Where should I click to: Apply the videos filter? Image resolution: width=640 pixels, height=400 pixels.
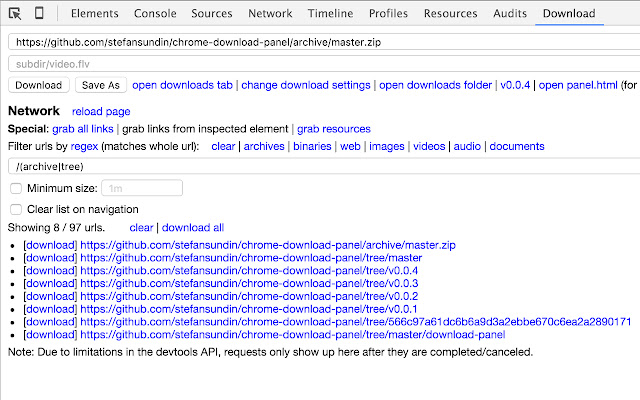429,146
